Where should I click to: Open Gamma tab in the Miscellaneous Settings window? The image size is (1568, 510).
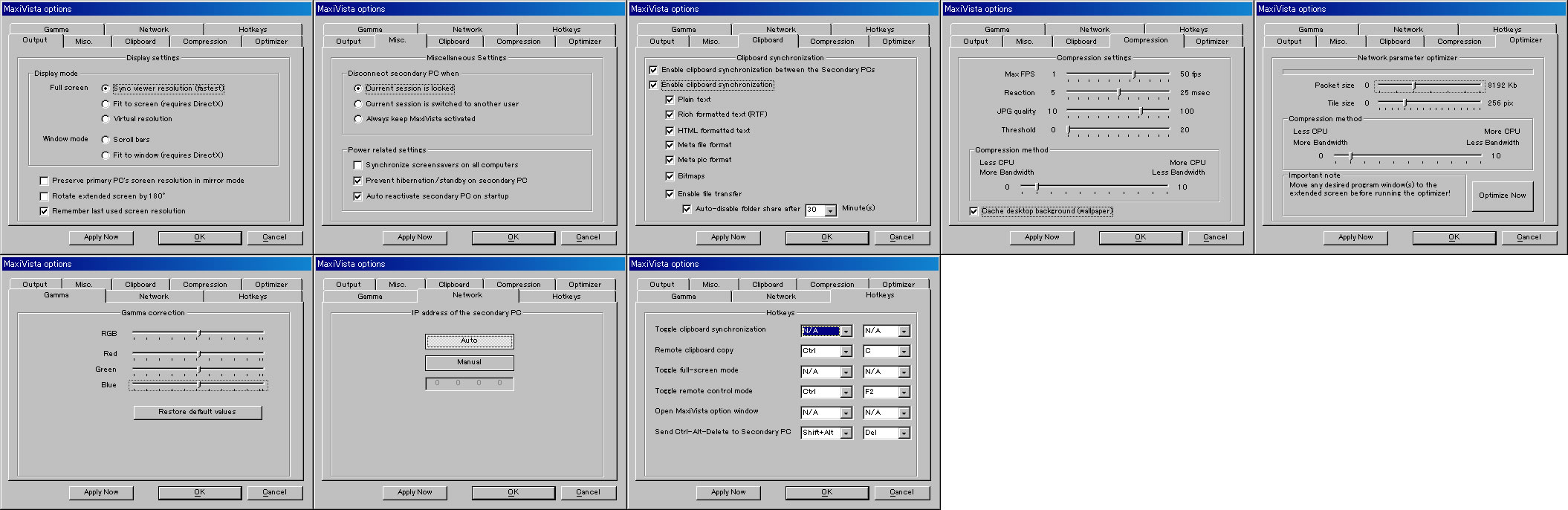tap(370, 30)
